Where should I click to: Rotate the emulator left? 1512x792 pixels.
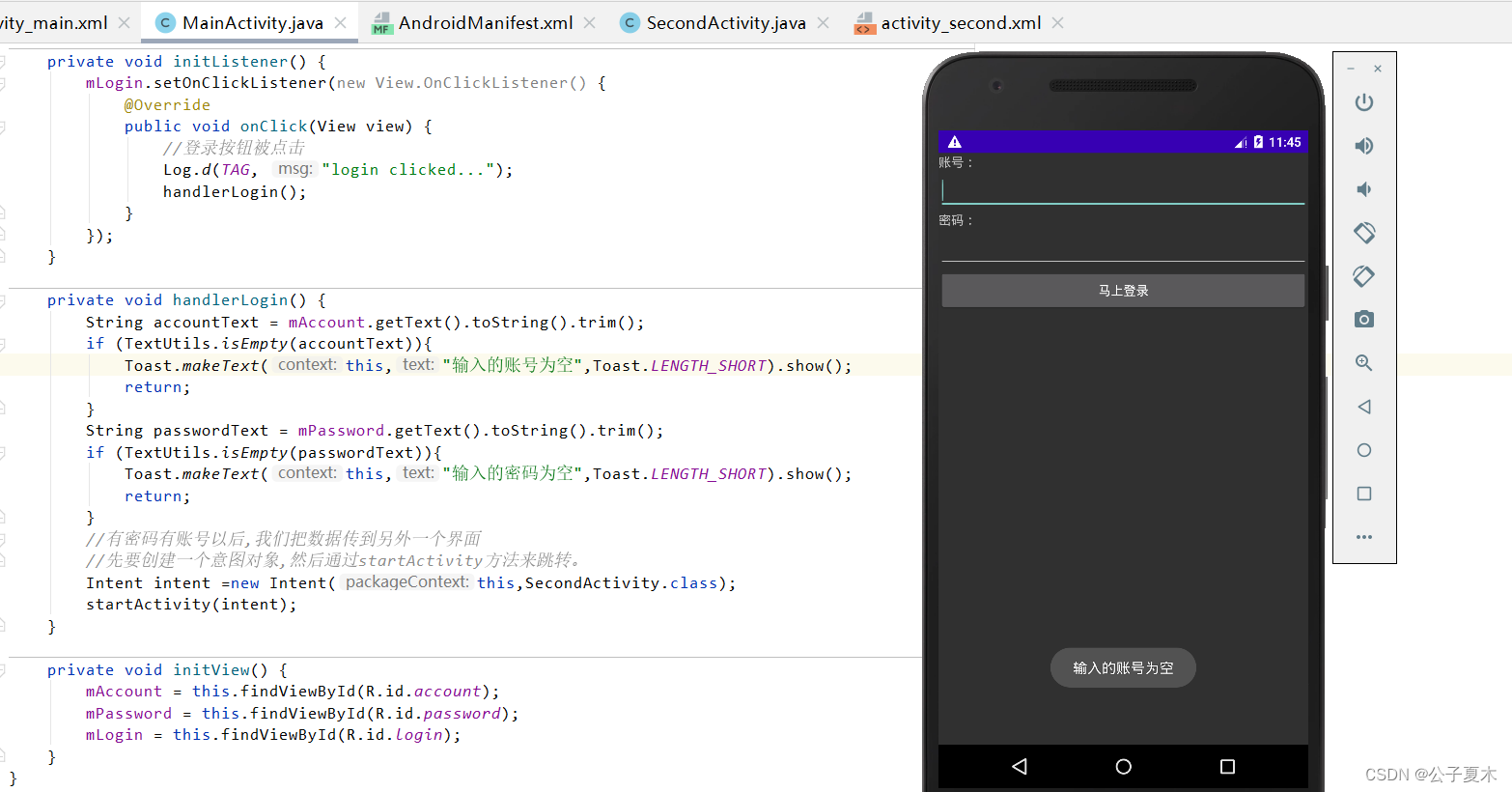point(1363,233)
